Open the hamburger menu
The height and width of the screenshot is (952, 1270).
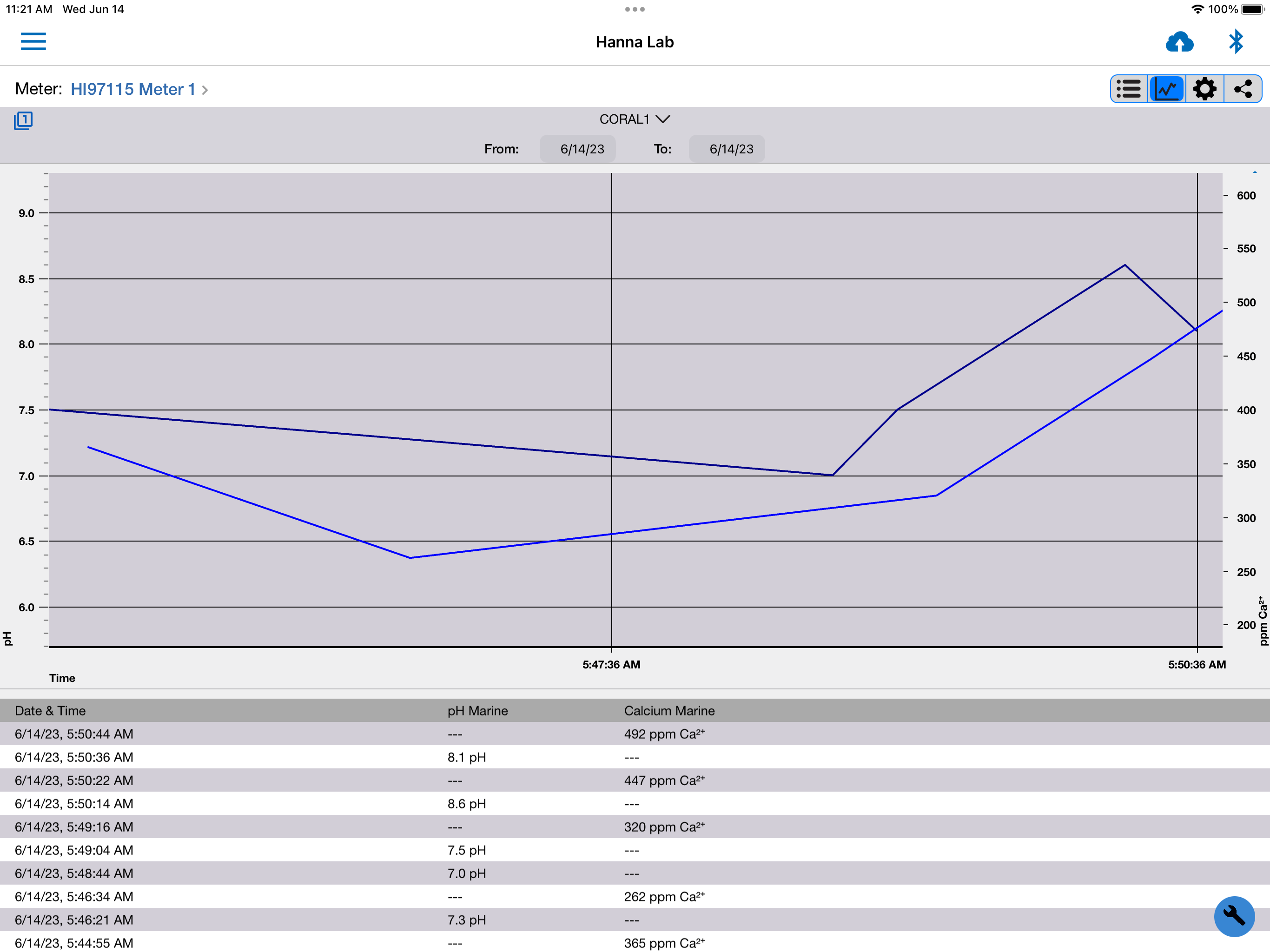(x=33, y=41)
